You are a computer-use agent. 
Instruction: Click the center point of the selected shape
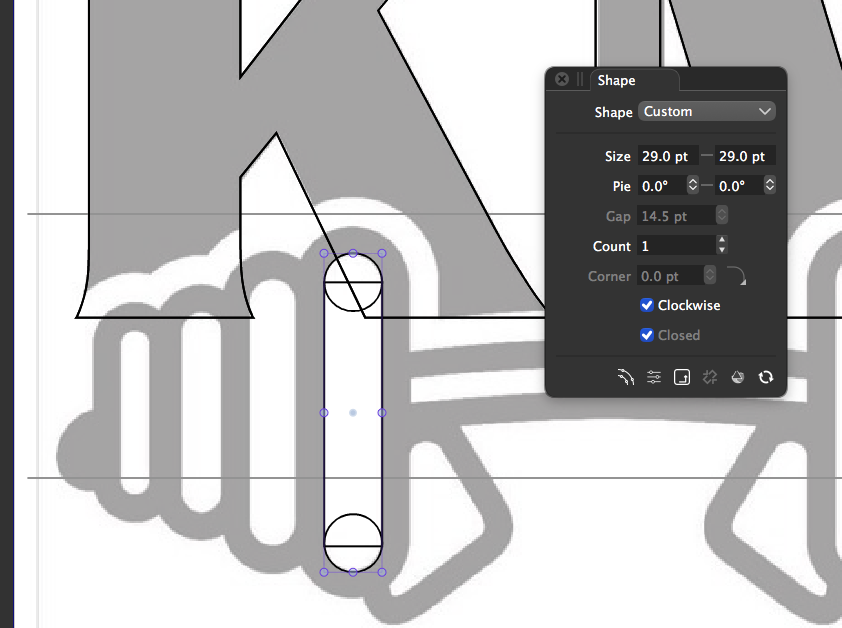click(353, 412)
